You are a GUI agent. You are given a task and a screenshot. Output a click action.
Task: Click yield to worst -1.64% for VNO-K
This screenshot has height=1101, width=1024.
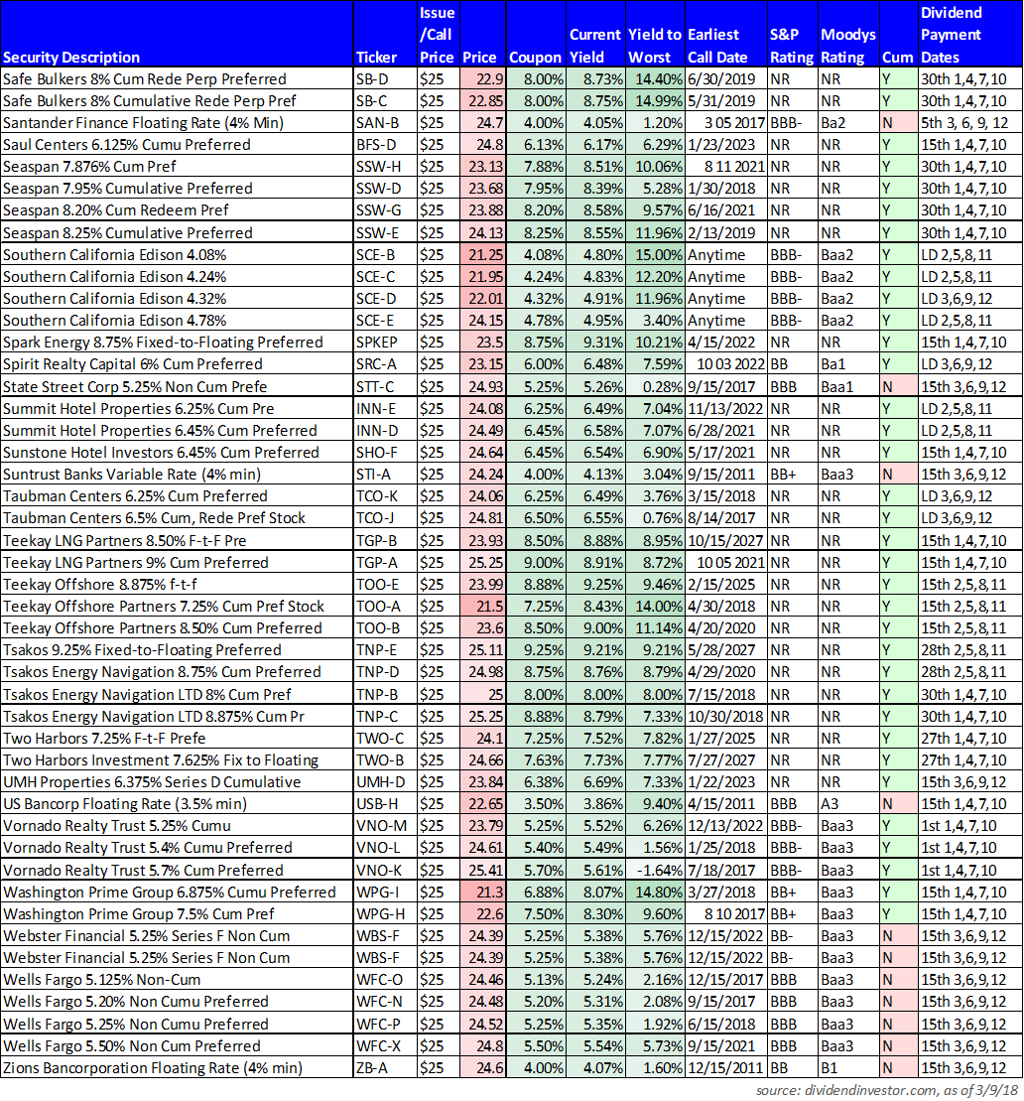(654, 870)
